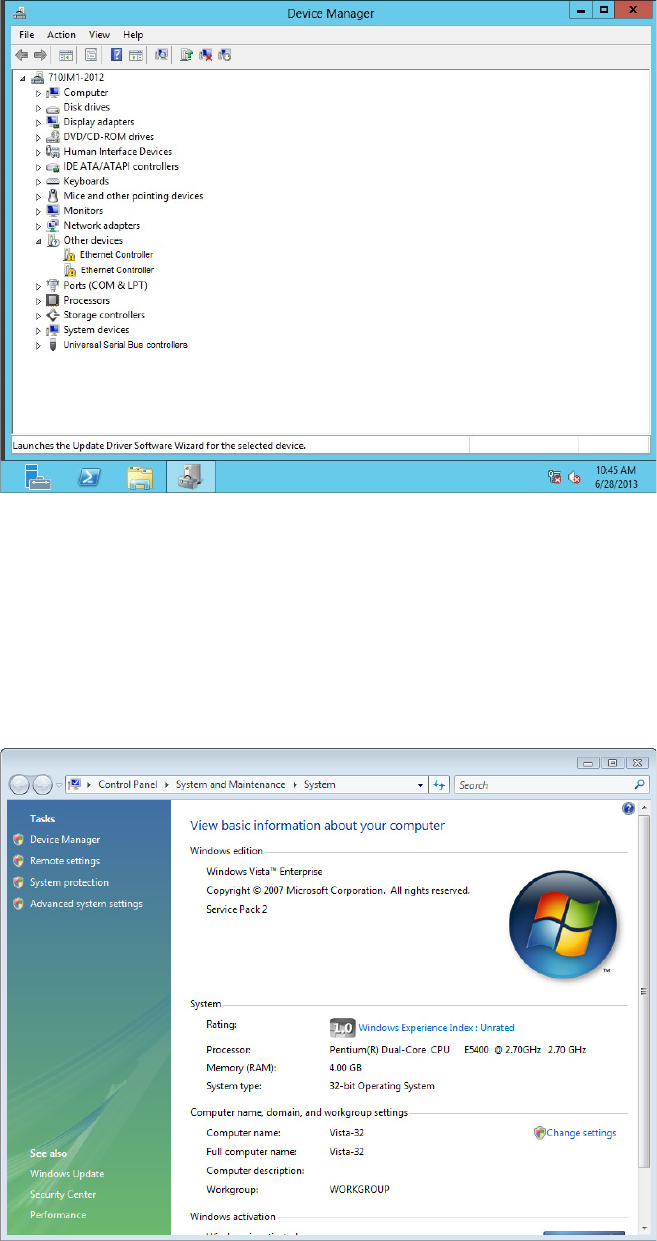Open Windows Update under See also
Screen dimensions: 657x1241
coord(67,1174)
